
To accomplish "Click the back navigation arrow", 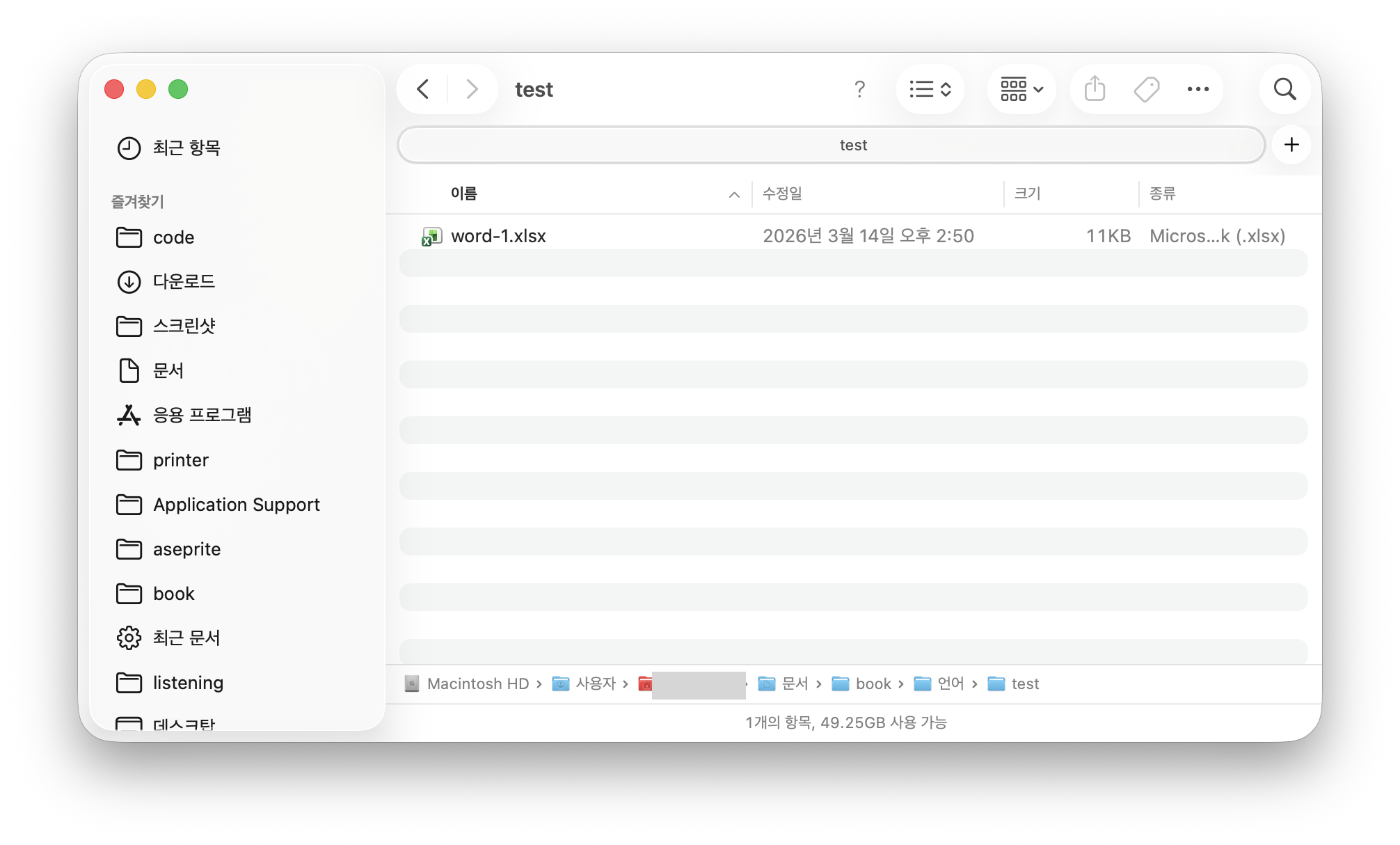I will pyautogui.click(x=423, y=89).
